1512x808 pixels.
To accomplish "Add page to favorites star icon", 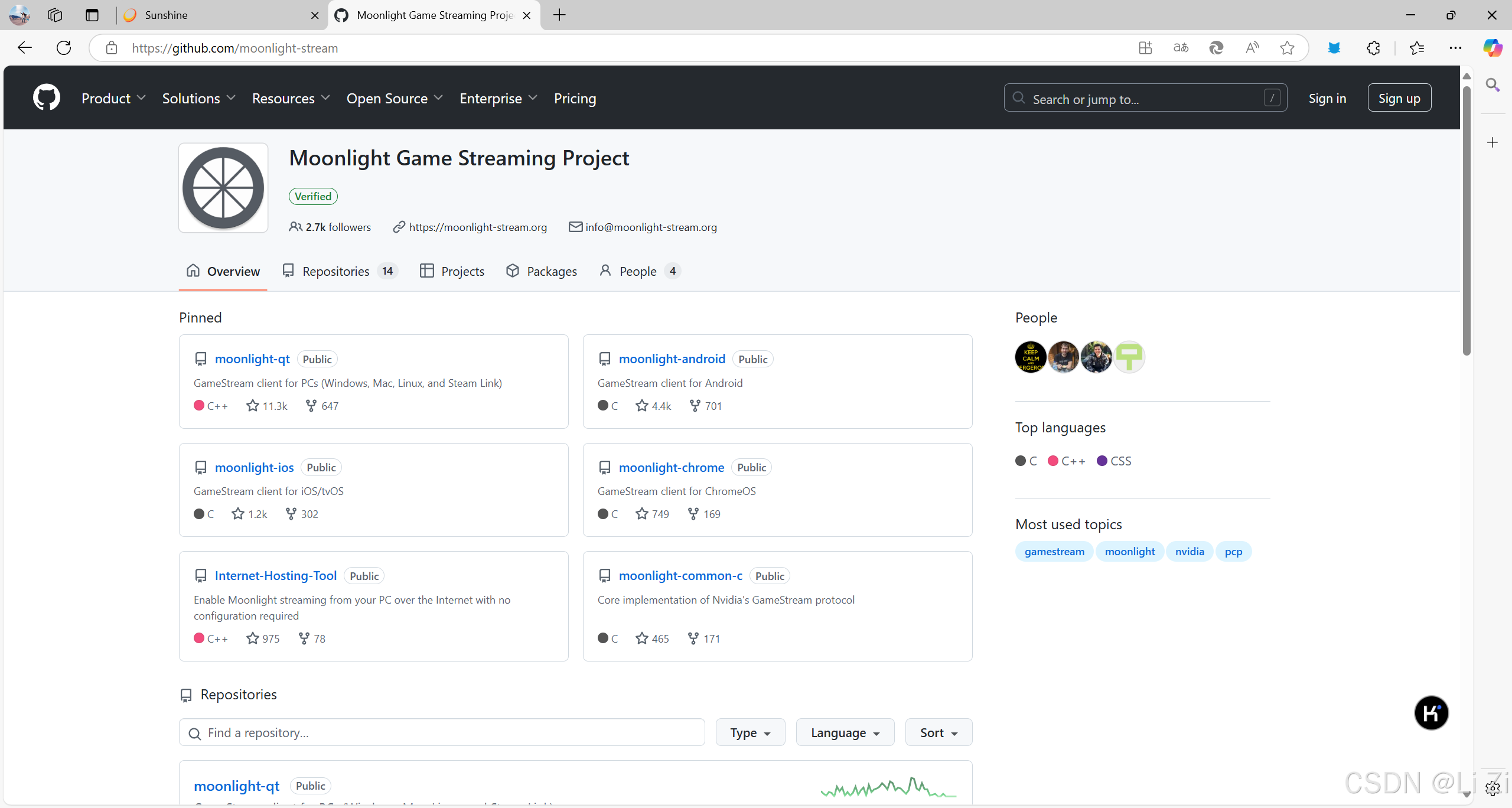I will (x=1287, y=48).
